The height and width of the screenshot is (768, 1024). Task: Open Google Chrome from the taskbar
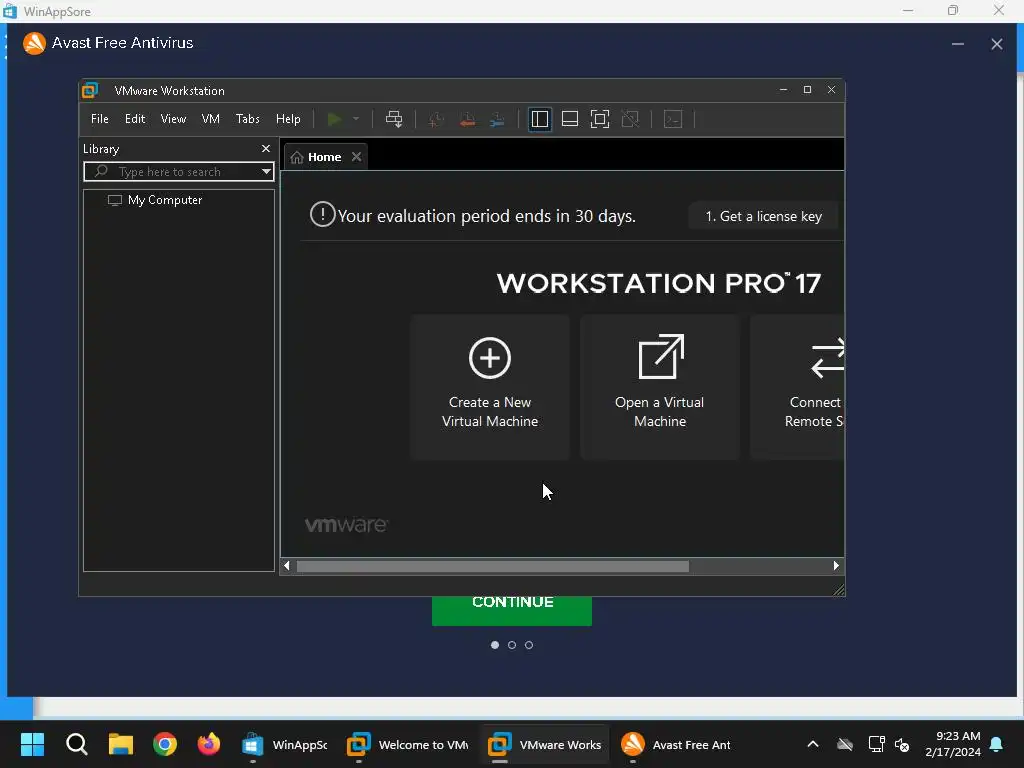point(165,744)
